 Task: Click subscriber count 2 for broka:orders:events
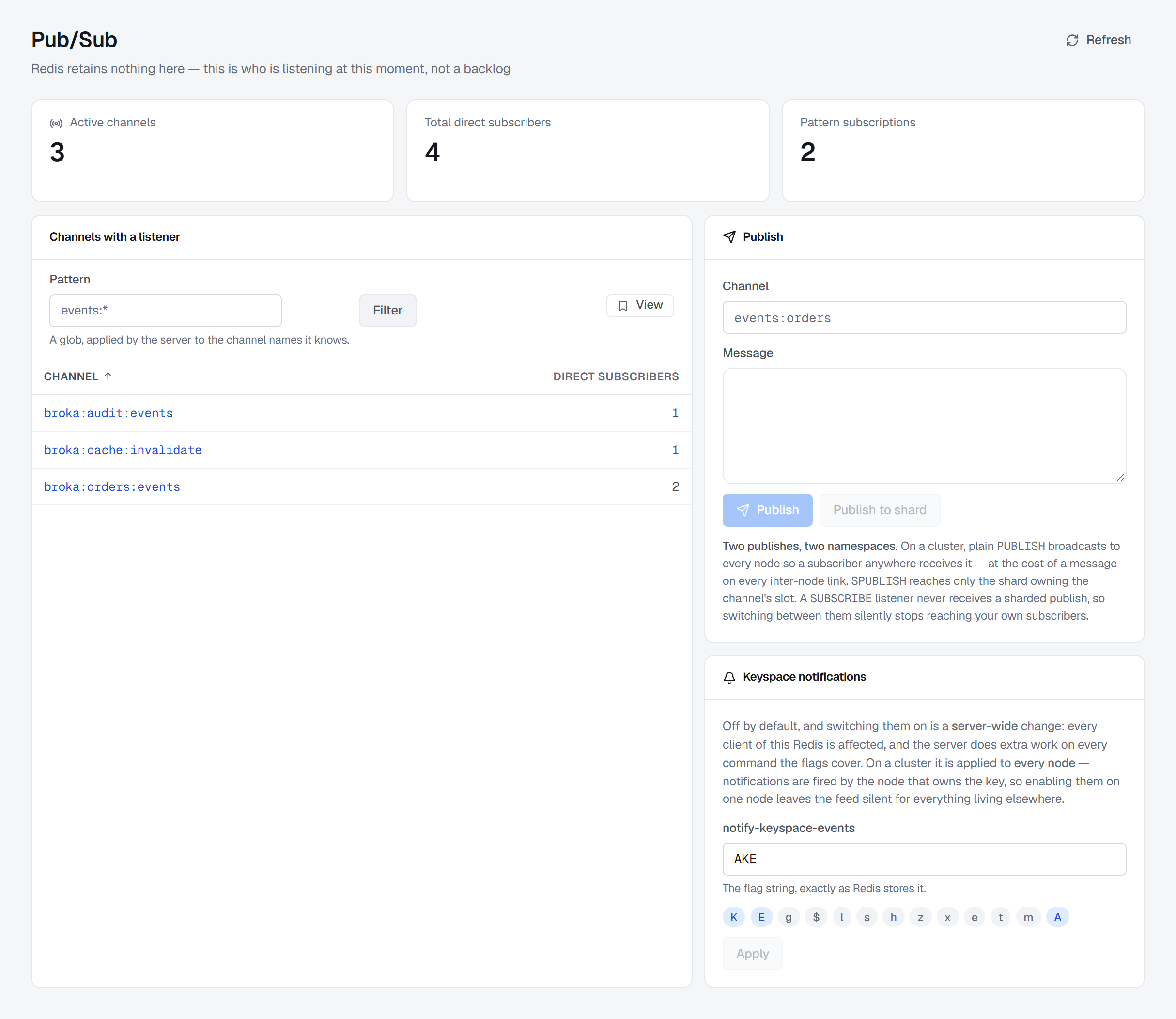[675, 487]
